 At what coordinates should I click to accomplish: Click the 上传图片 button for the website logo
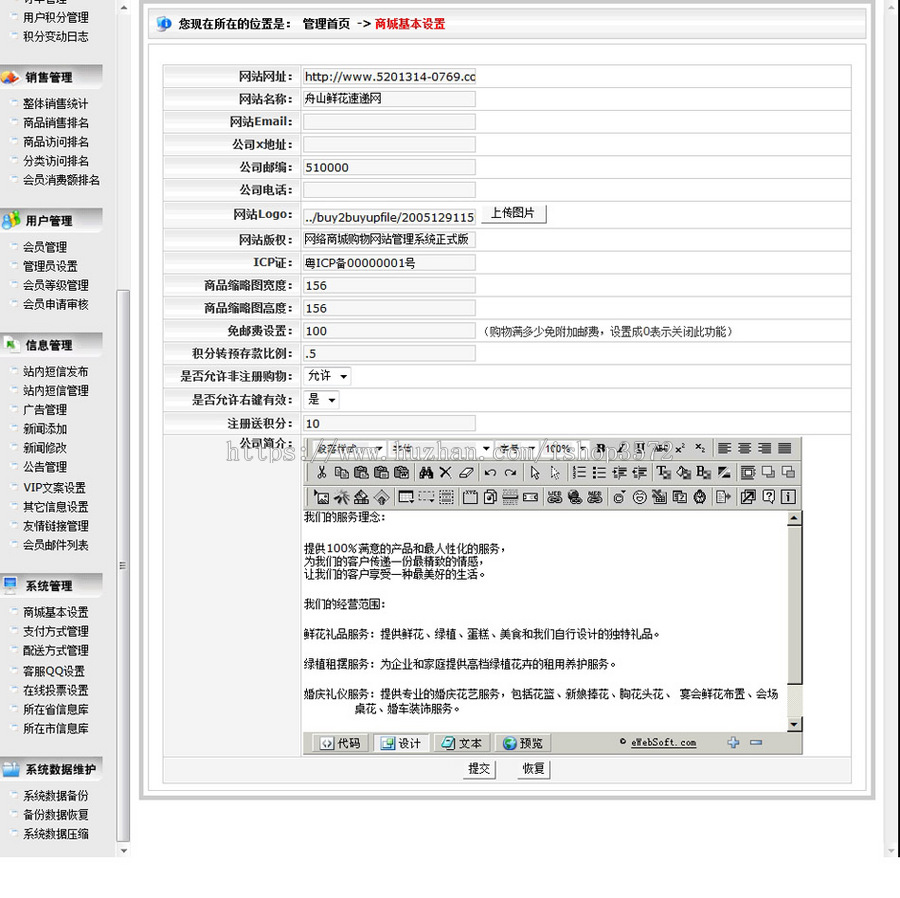[x=514, y=213]
